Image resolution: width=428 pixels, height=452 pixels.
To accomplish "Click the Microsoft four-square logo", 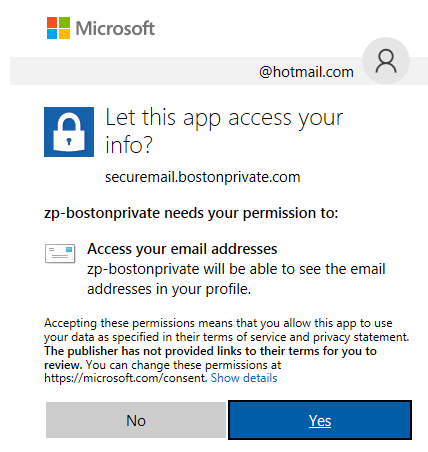I will tap(58, 28).
